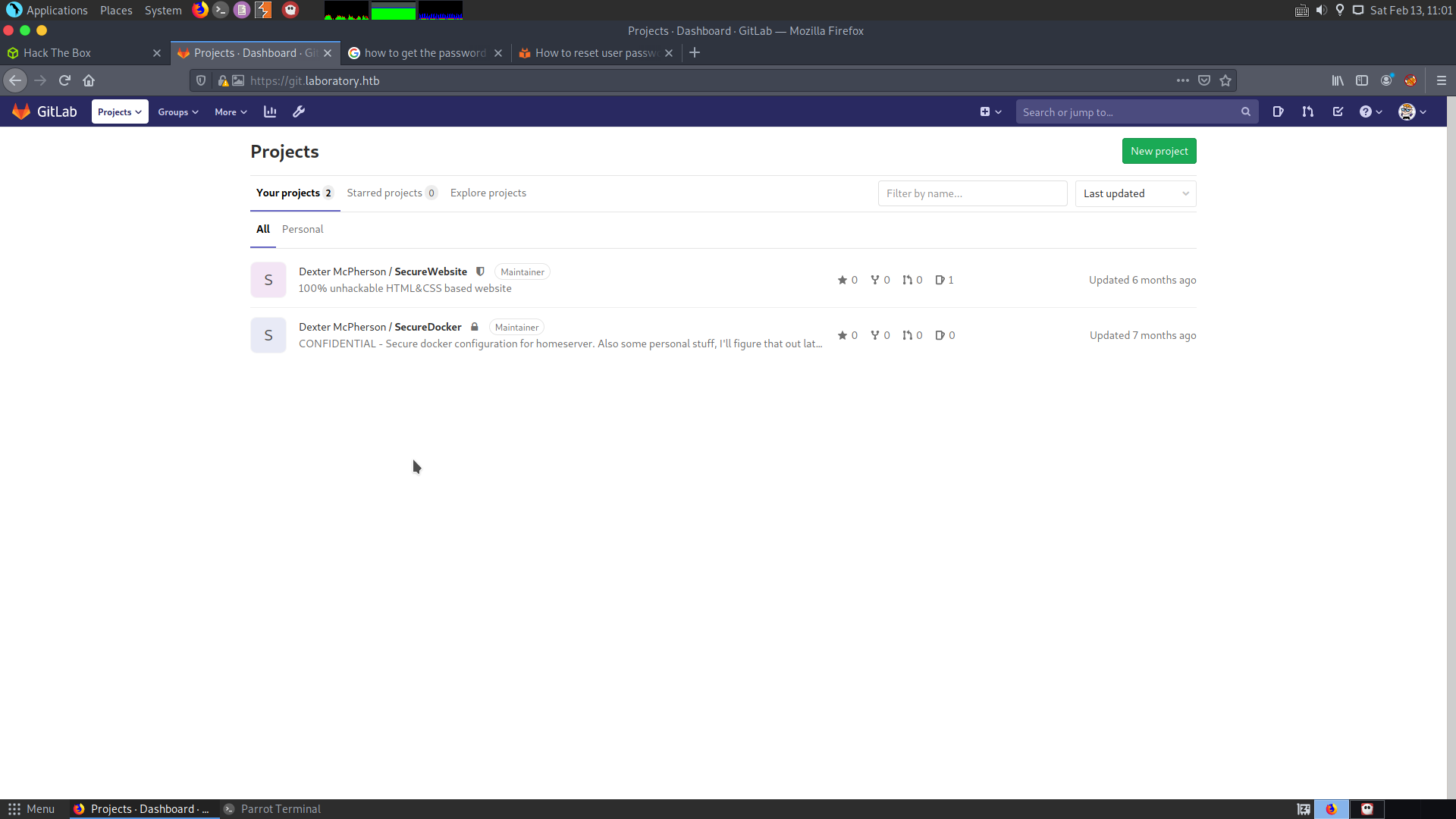Viewport: 1456px width, 819px height.
Task: Open the Firefox hamburger menu
Action: (x=1442, y=80)
